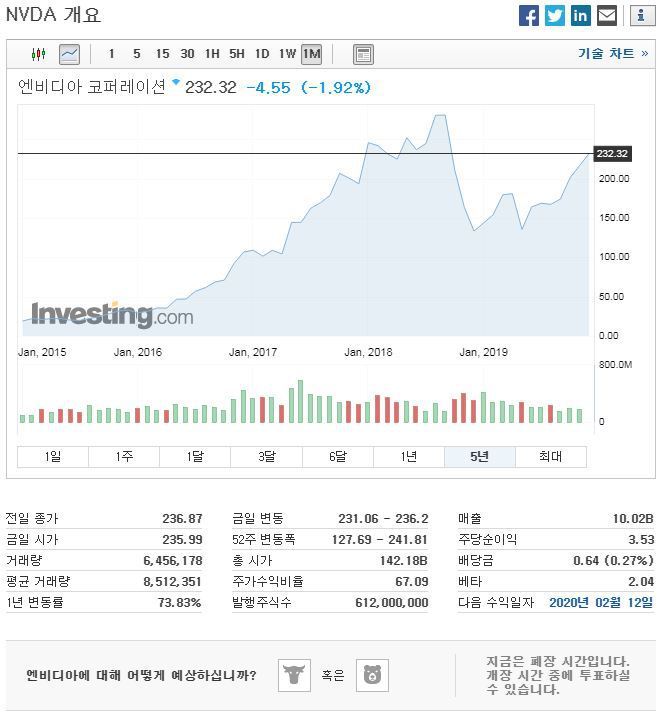The width and height of the screenshot is (665, 721).
Task: Set chart interval to 1W
Action: click(x=287, y=54)
